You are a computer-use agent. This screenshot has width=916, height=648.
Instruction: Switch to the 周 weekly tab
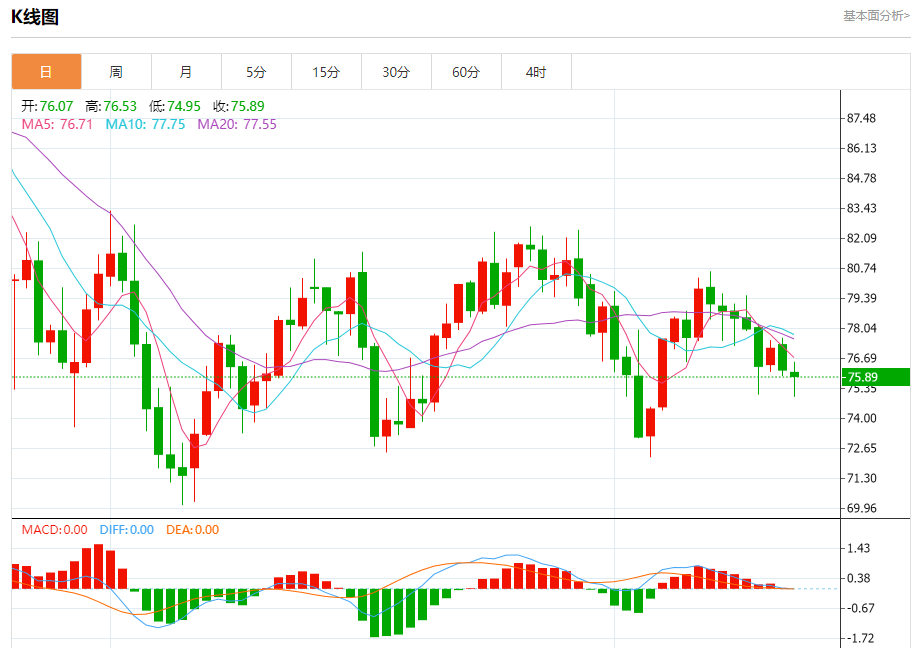[116, 72]
